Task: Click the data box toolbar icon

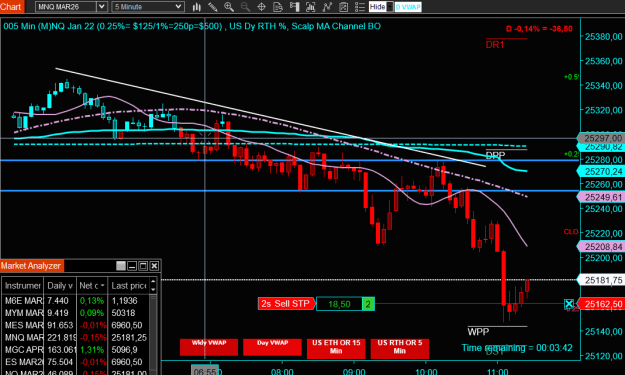Action: coord(343,7)
